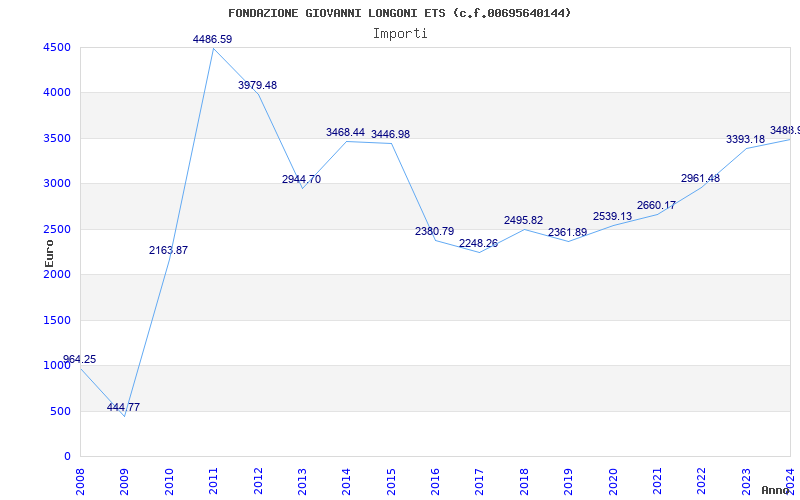
Task: Click the data label 3446.98
Action: point(390,134)
